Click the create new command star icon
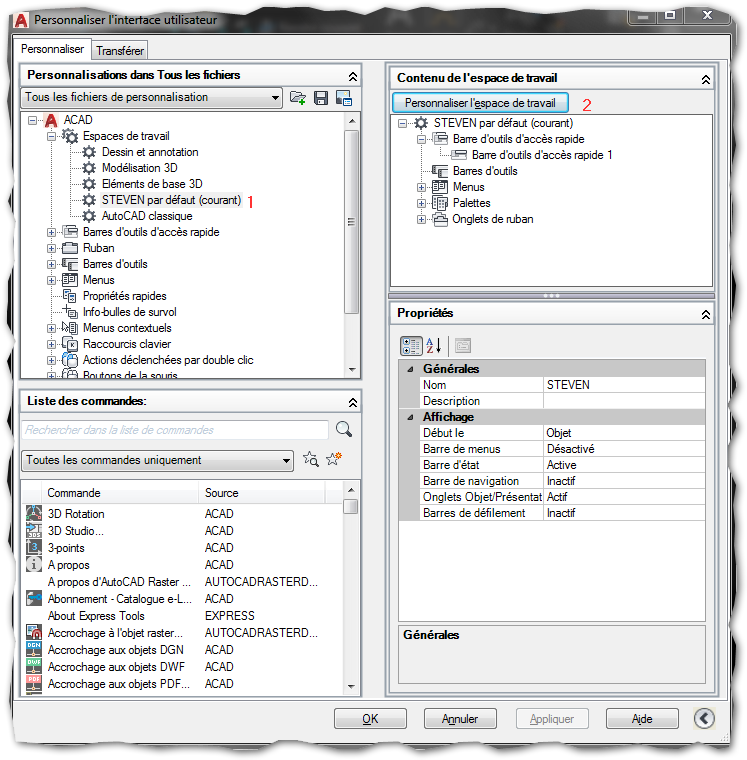 click(334, 459)
